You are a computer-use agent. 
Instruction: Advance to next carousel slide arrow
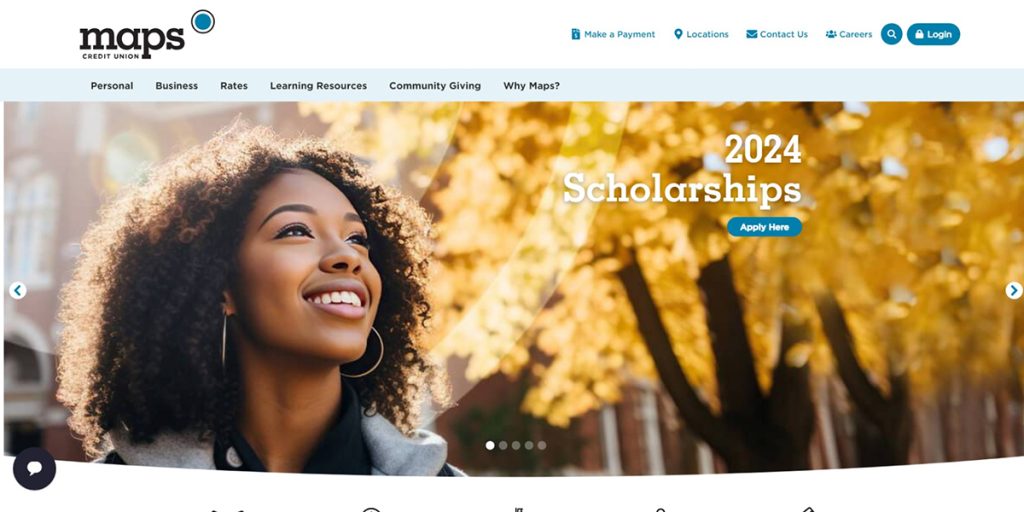1014,291
